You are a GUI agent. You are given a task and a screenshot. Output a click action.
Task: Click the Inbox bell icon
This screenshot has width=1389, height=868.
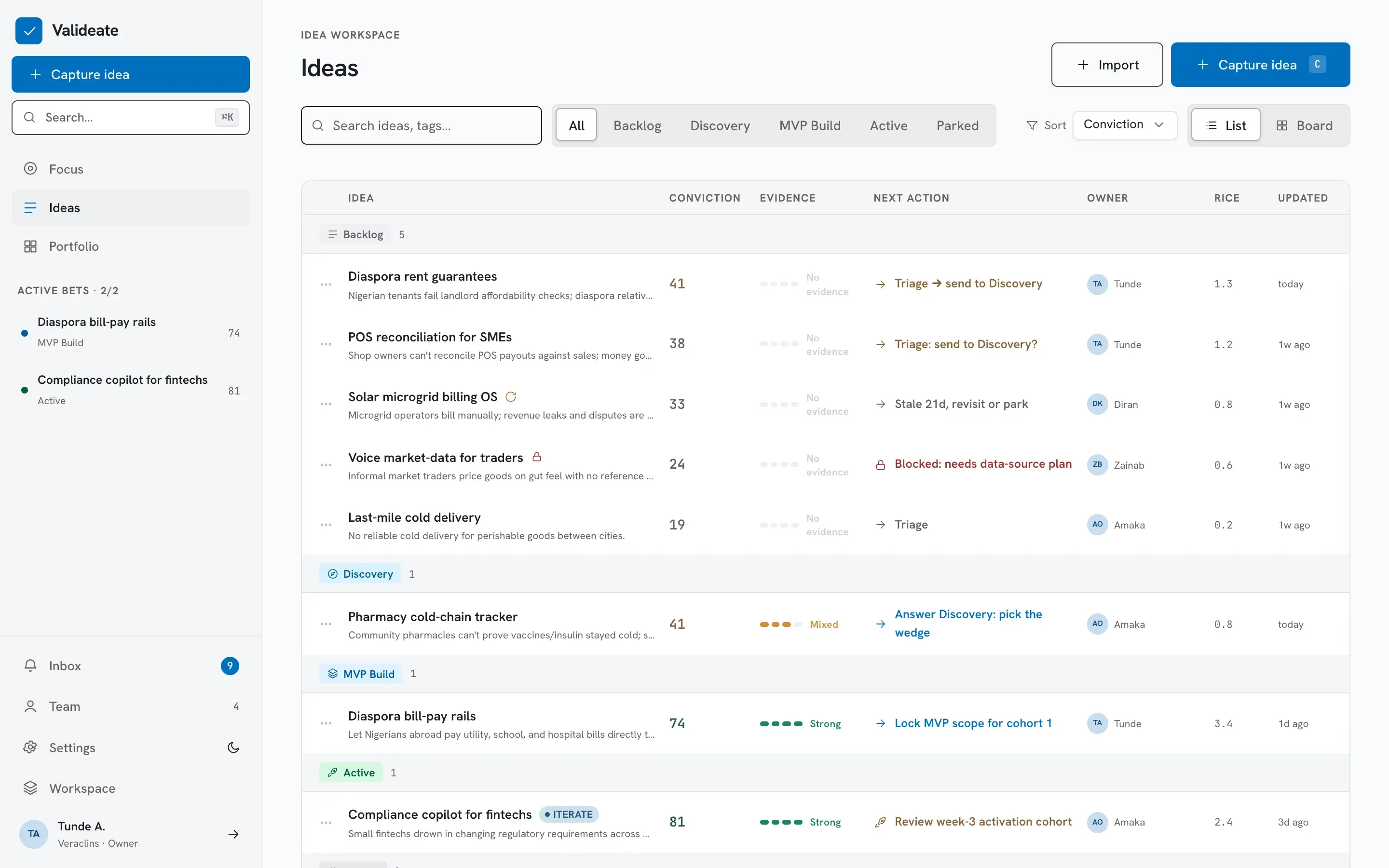30,665
